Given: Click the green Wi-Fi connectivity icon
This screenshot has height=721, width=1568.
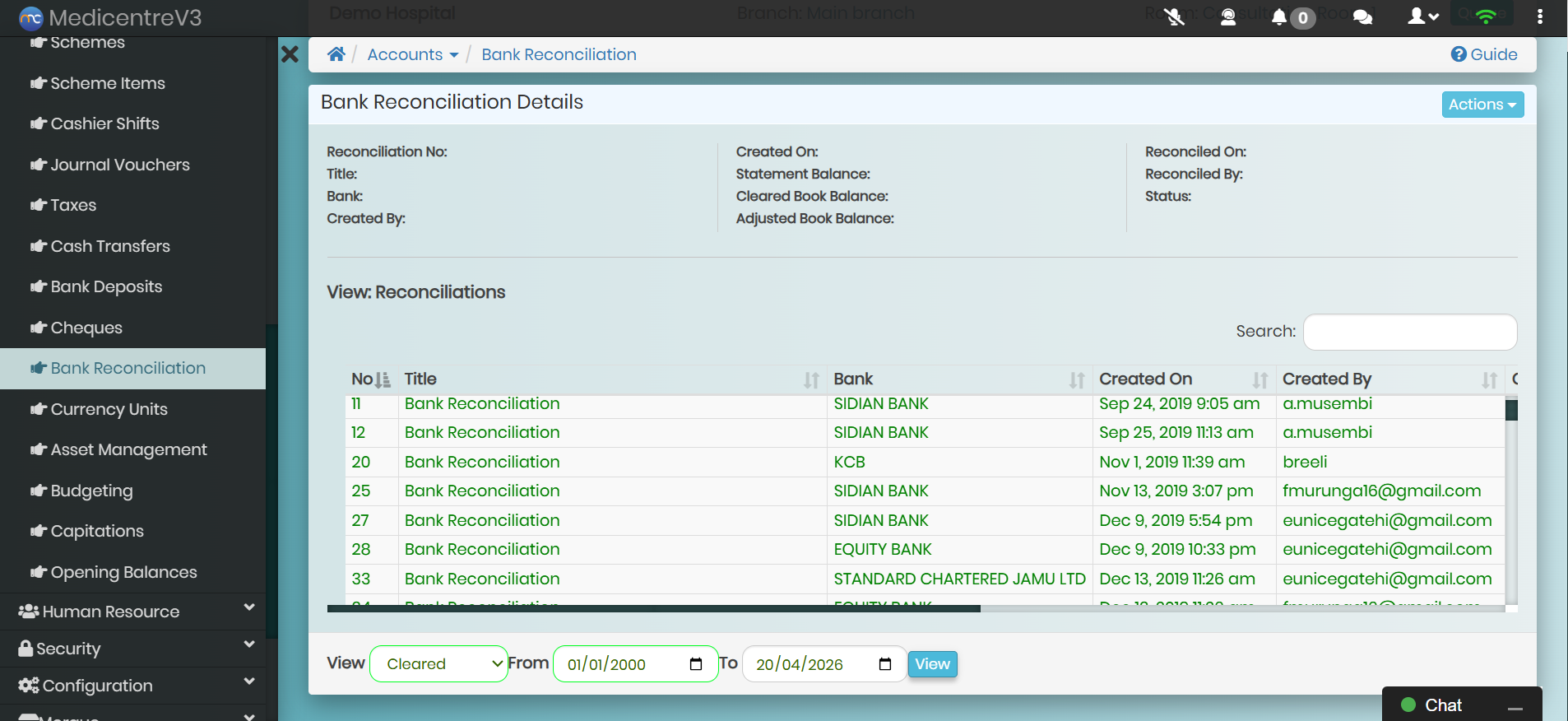Looking at the screenshot, I should point(1486,16).
